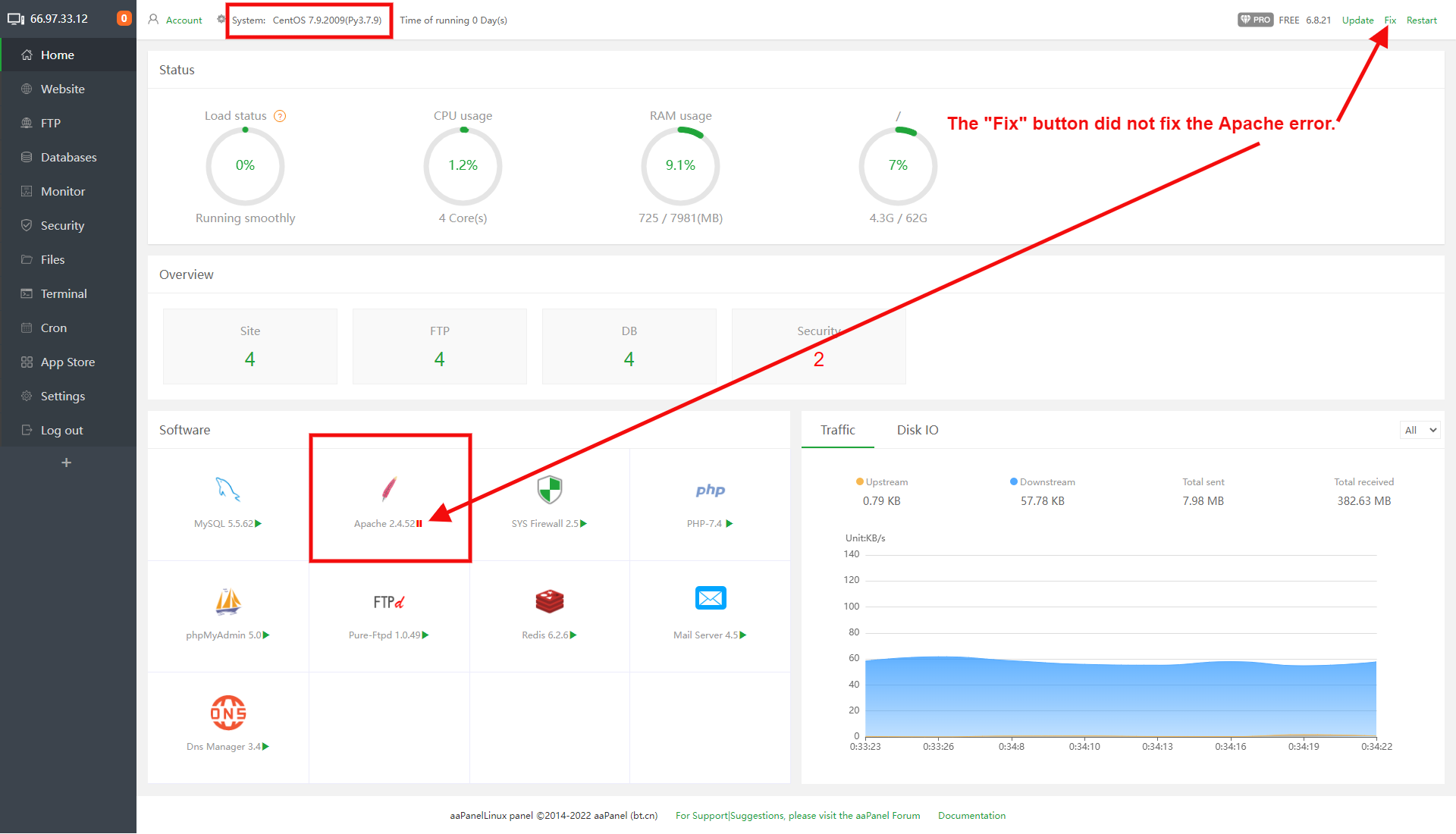Click the Load status help question icon

coord(280,116)
